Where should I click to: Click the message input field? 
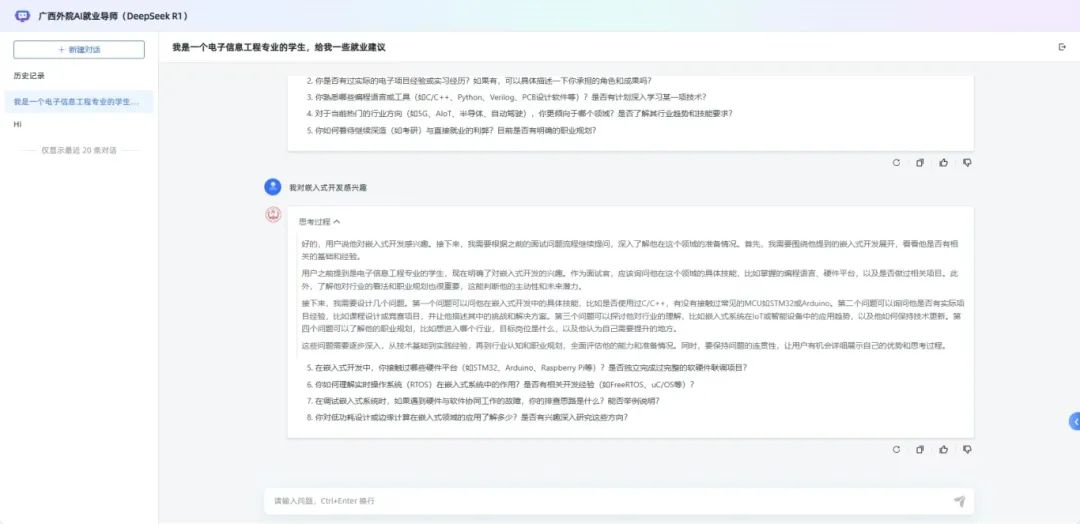(x=600, y=501)
